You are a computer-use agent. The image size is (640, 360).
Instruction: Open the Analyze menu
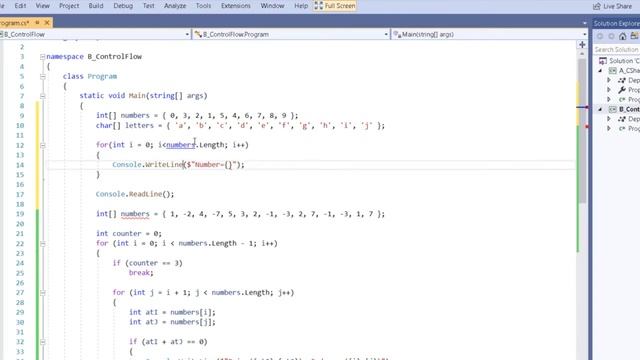point(175,6)
